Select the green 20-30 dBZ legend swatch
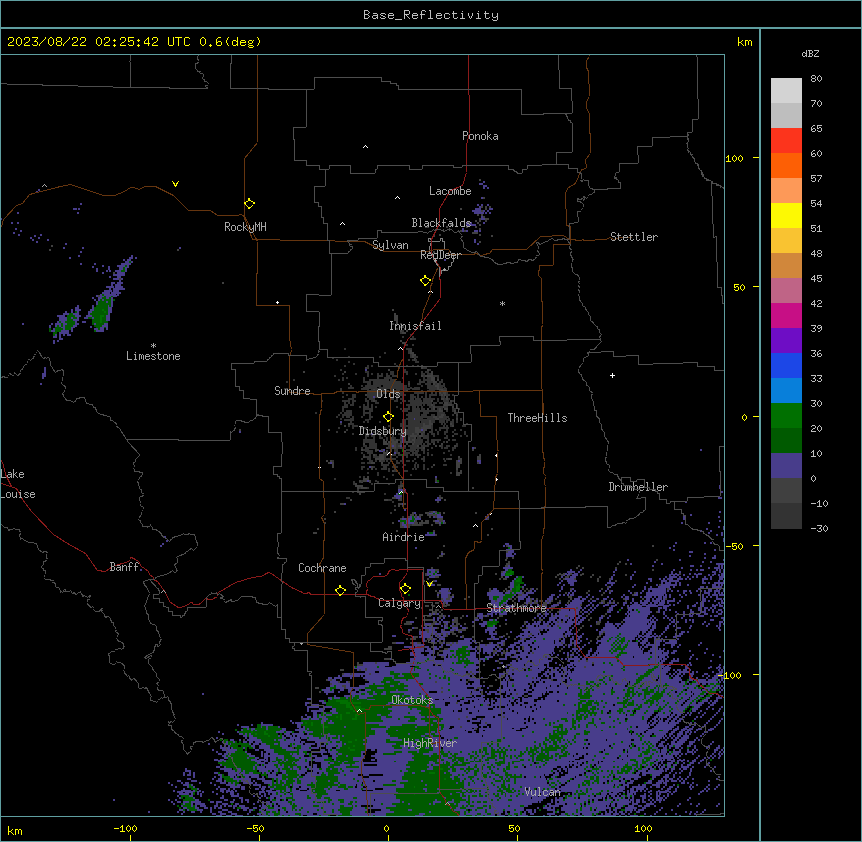Image resolution: width=862 pixels, height=842 pixels. (786, 416)
